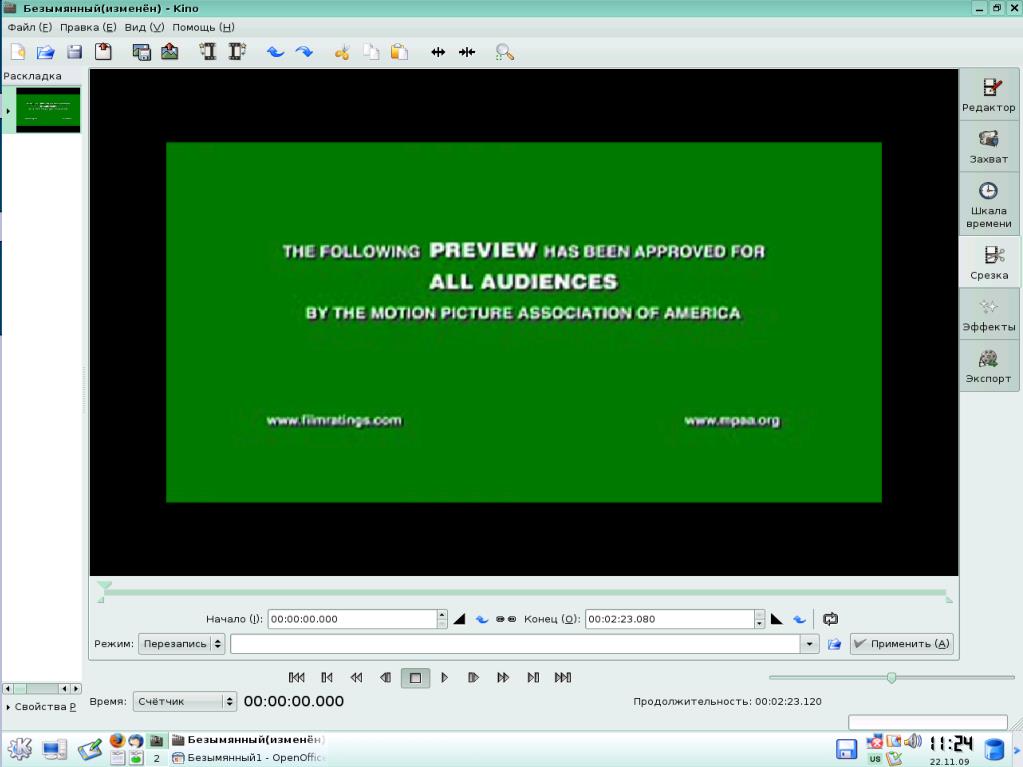Select the Срезка trim tab
The image size is (1023, 767).
(x=988, y=263)
